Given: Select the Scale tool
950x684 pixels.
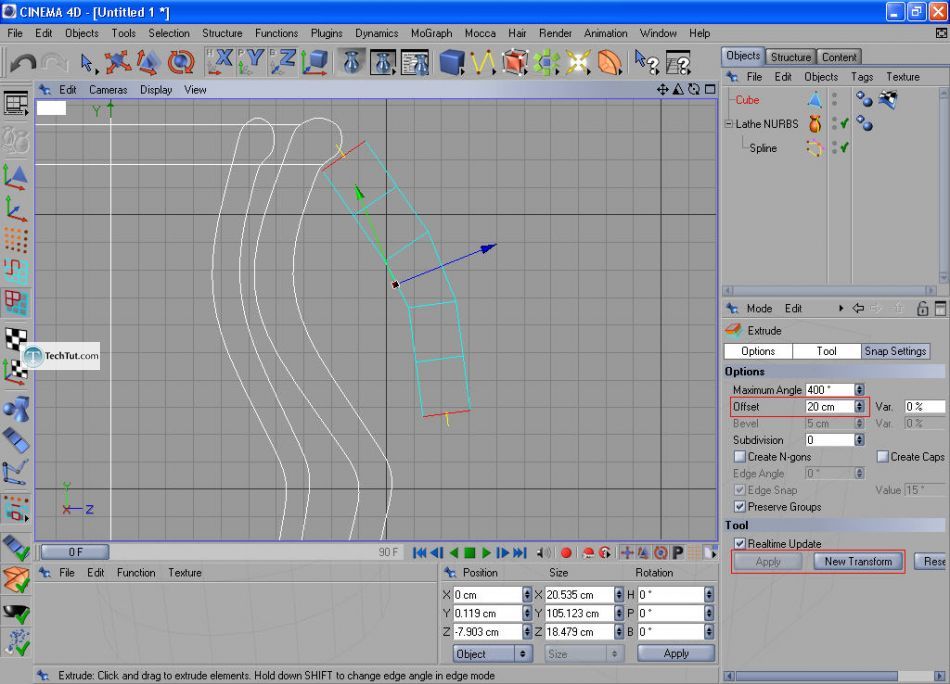Looking at the screenshot, I should (148, 62).
